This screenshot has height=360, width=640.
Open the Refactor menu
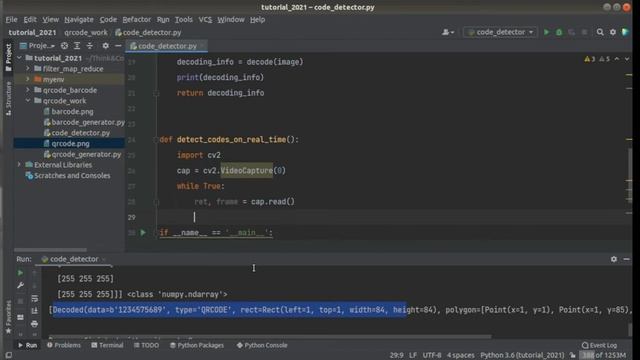pyautogui.click(x=136, y=19)
